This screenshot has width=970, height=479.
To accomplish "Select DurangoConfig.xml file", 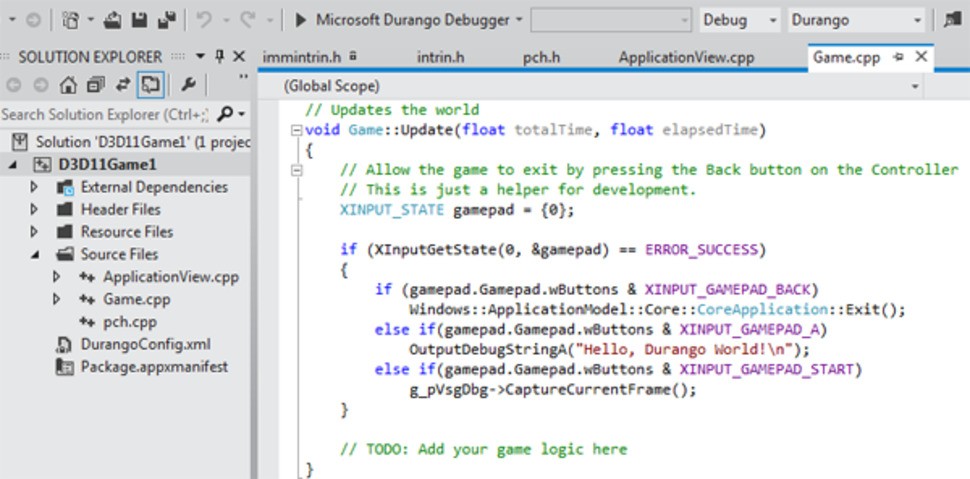I will (145, 344).
